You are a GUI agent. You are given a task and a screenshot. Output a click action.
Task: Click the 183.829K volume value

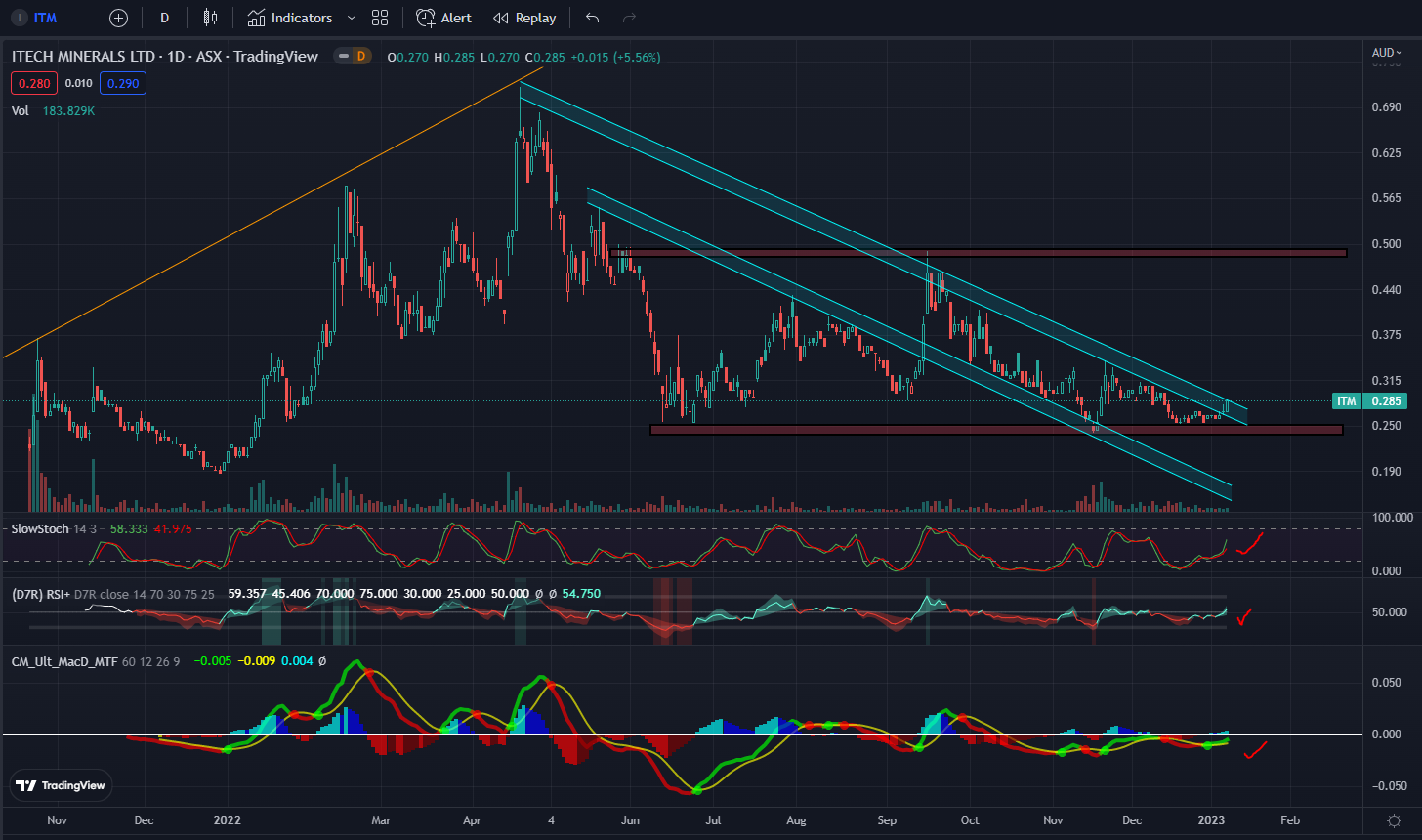pos(68,110)
